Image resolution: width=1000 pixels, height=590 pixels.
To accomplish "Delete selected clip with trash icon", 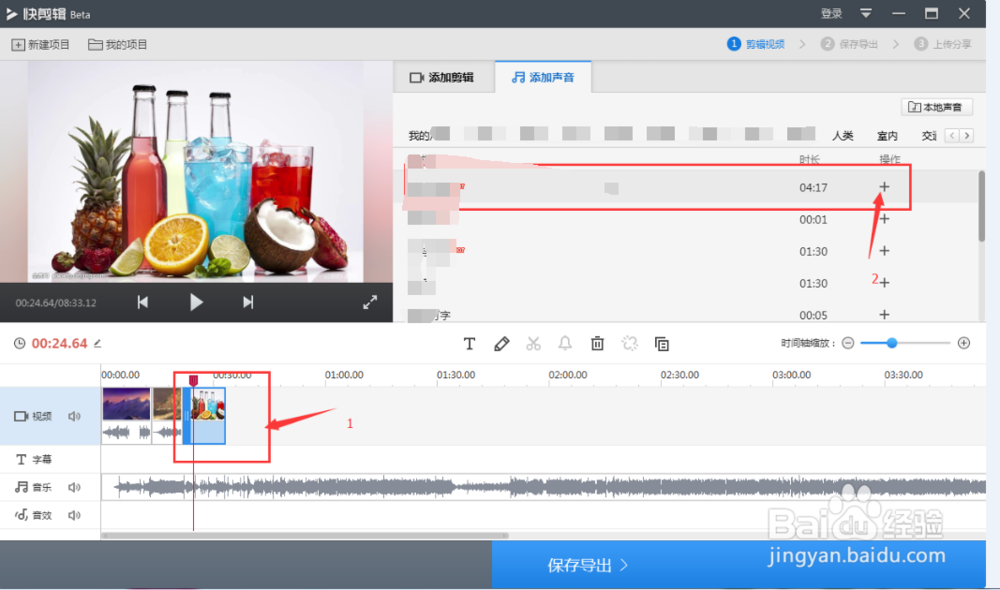I will [x=597, y=344].
